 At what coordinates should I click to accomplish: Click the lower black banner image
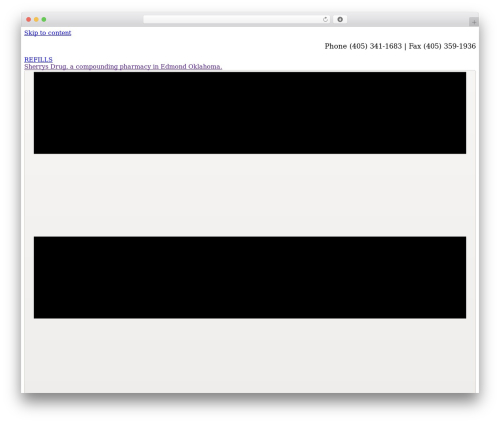click(250, 278)
